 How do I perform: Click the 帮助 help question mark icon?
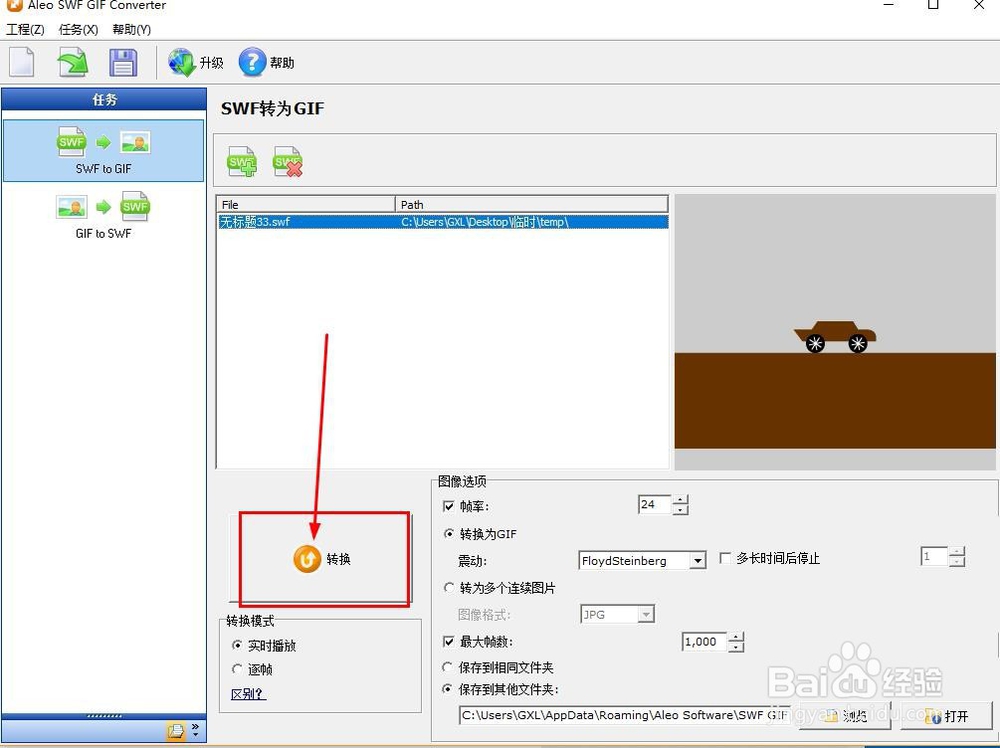(252, 62)
